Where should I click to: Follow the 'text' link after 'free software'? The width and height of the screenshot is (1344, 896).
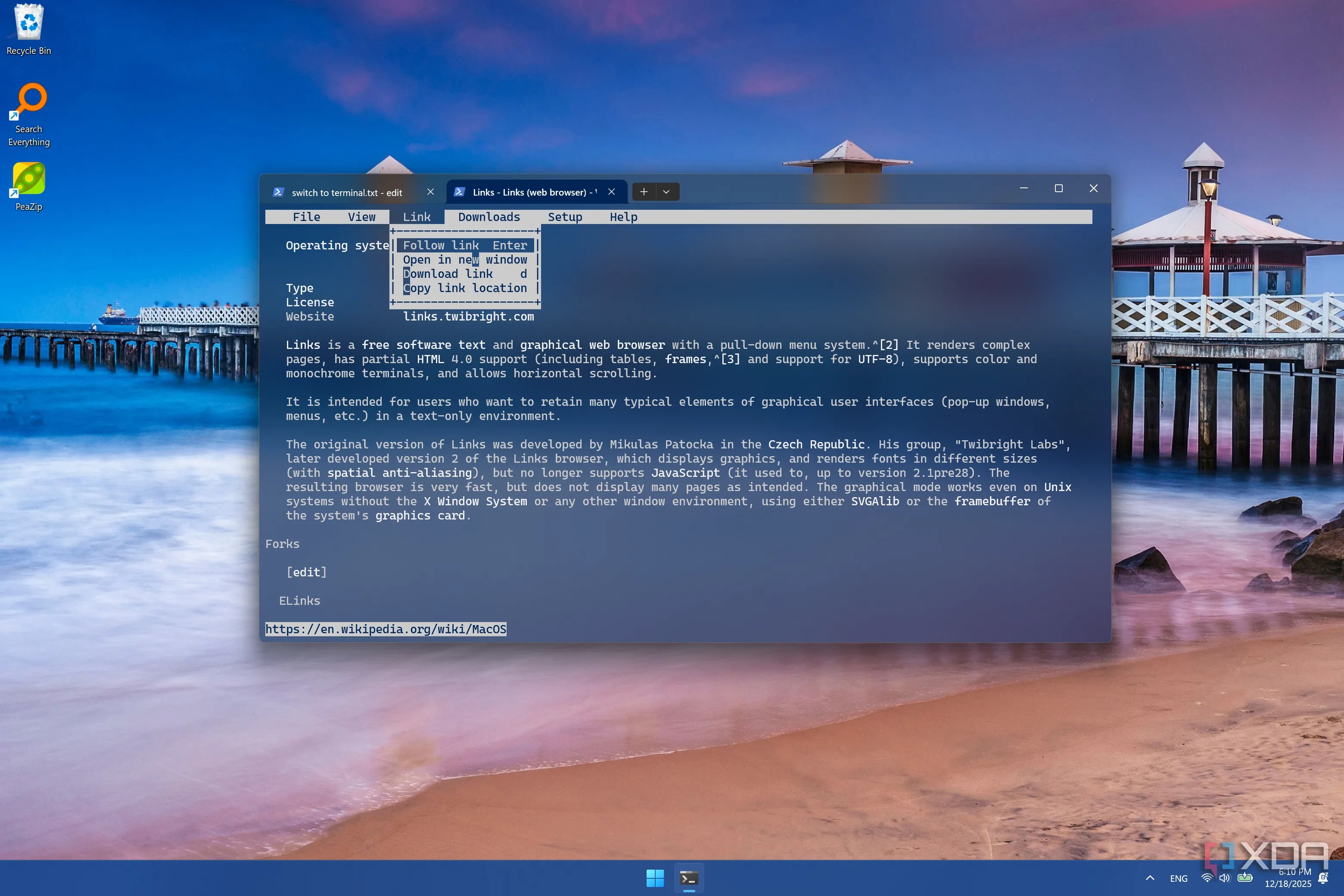472,345
